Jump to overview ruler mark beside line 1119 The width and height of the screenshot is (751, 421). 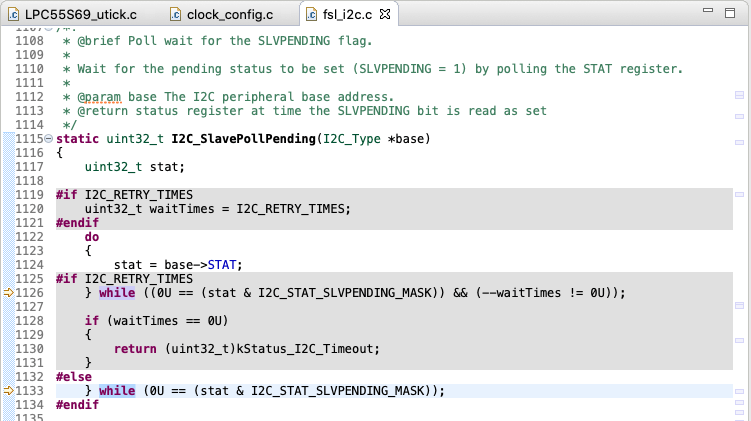[739, 196]
